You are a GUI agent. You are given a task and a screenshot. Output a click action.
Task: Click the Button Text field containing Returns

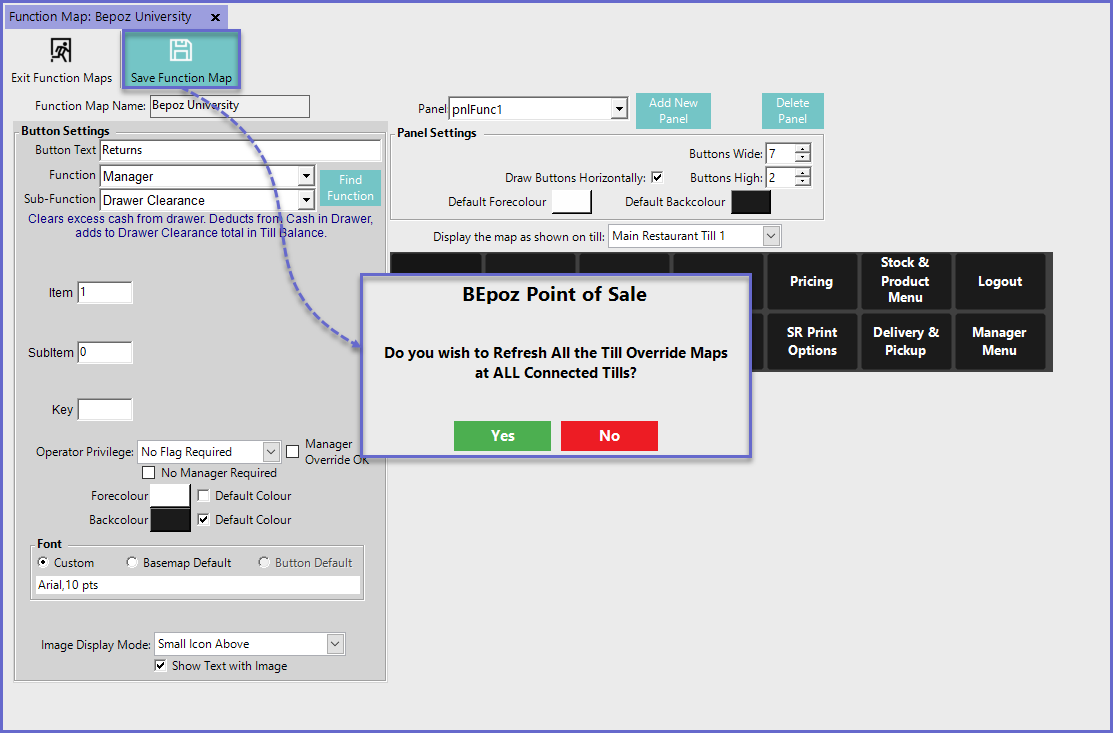click(x=240, y=150)
